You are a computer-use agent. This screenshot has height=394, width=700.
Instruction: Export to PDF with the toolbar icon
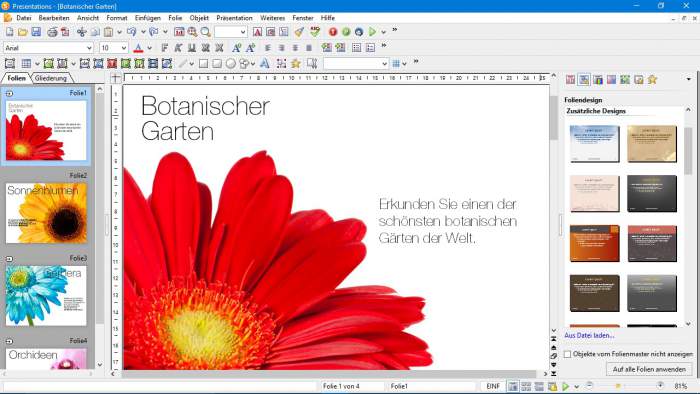pyautogui.click(x=65, y=32)
